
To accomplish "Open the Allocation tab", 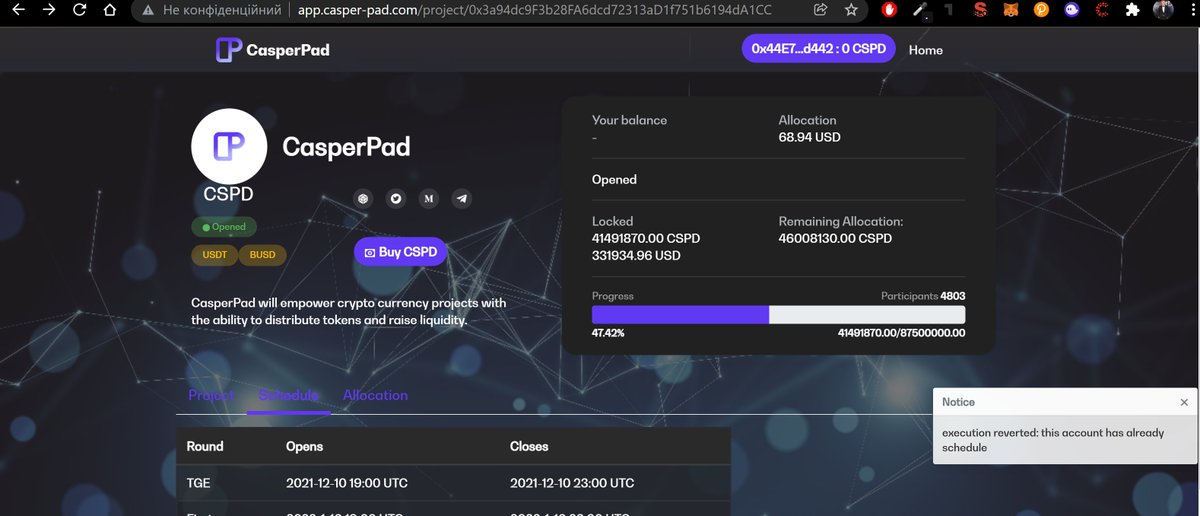I will pos(375,395).
